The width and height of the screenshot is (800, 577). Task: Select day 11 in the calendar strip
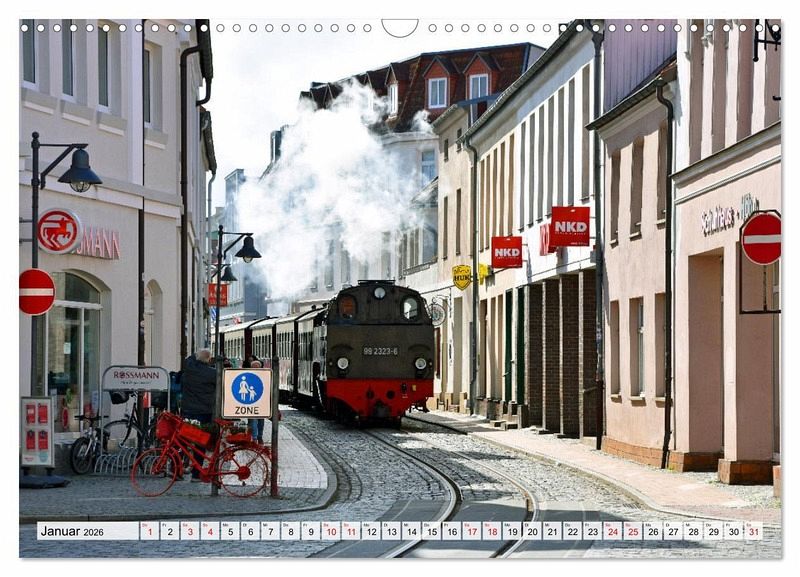click(351, 531)
